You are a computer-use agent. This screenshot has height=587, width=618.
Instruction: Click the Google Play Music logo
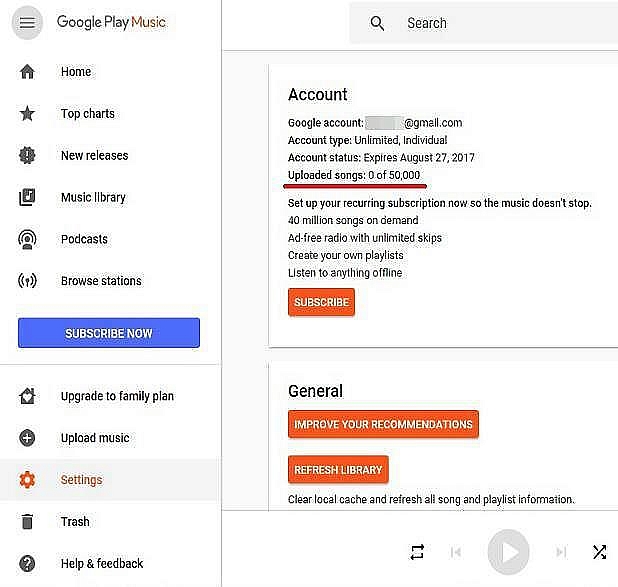pyautogui.click(x=111, y=22)
